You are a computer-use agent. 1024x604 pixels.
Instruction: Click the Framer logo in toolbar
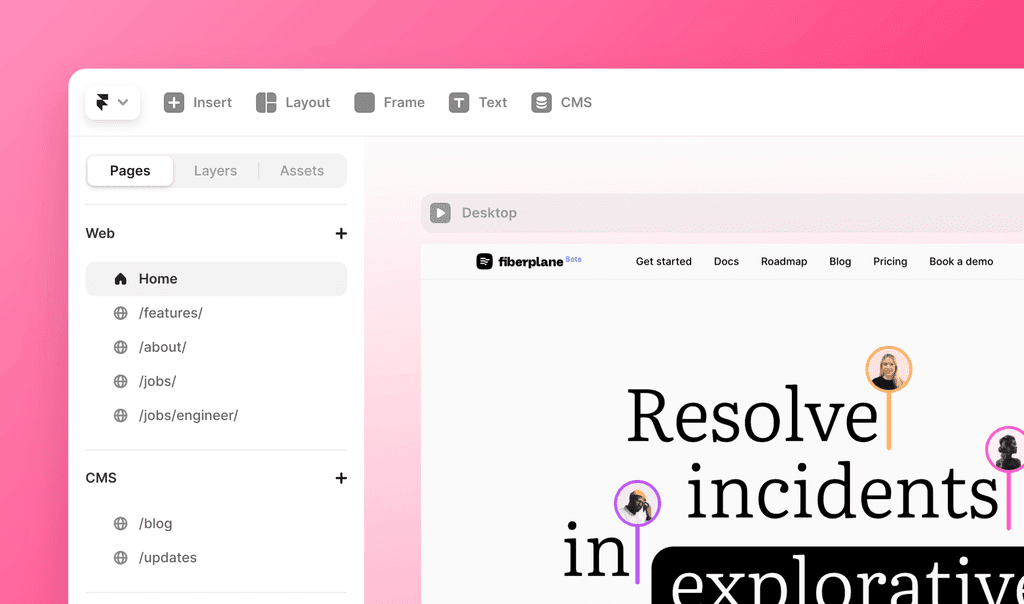point(103,102)
